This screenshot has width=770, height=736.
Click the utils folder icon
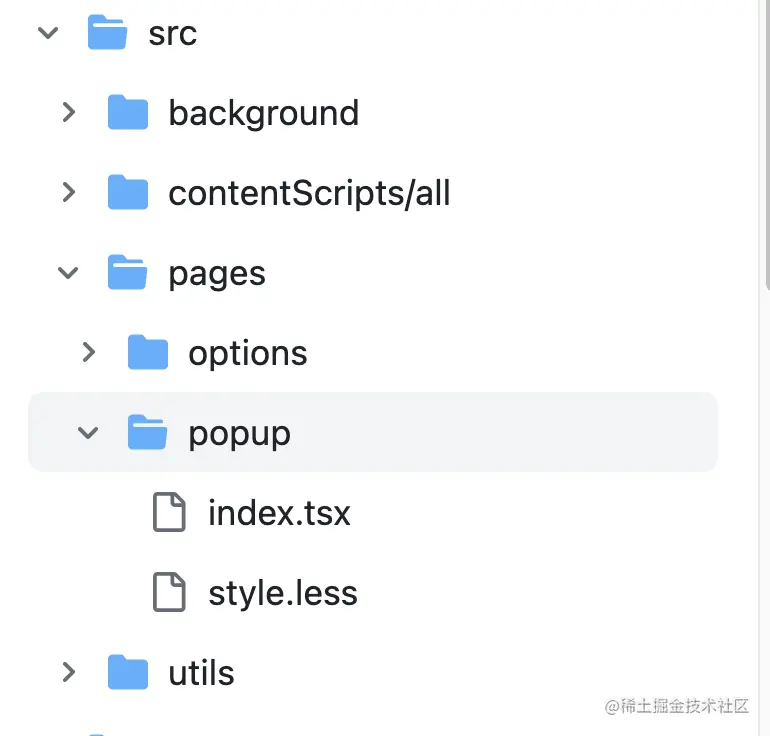point(128,672)
